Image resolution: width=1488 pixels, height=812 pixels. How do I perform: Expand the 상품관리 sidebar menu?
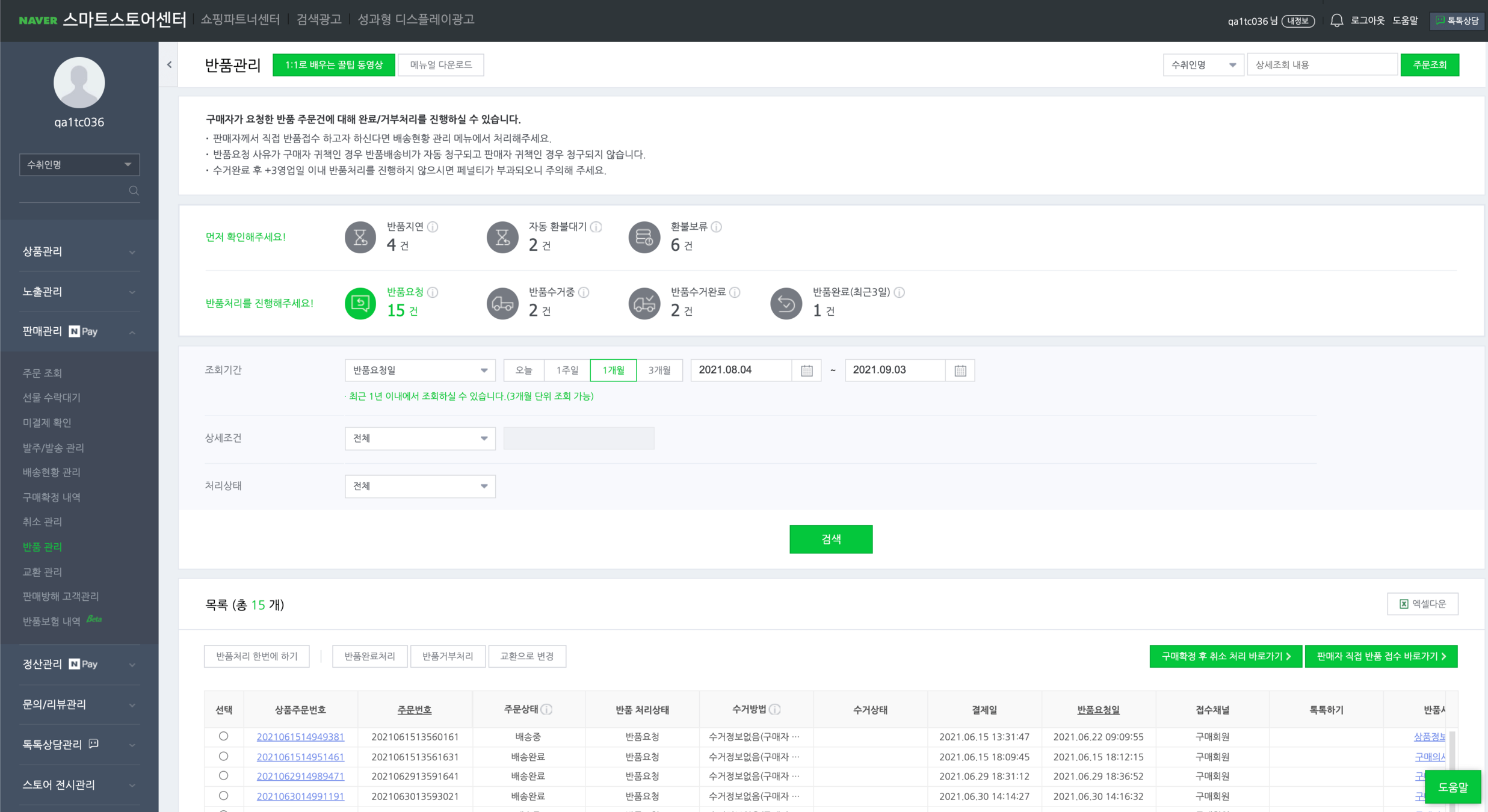coord(78,251)
